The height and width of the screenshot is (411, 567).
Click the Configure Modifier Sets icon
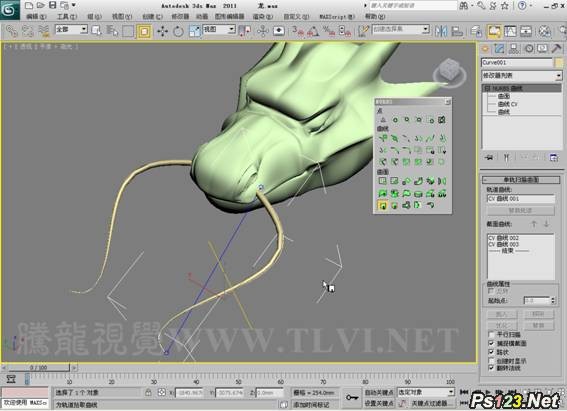click(554, 158)
